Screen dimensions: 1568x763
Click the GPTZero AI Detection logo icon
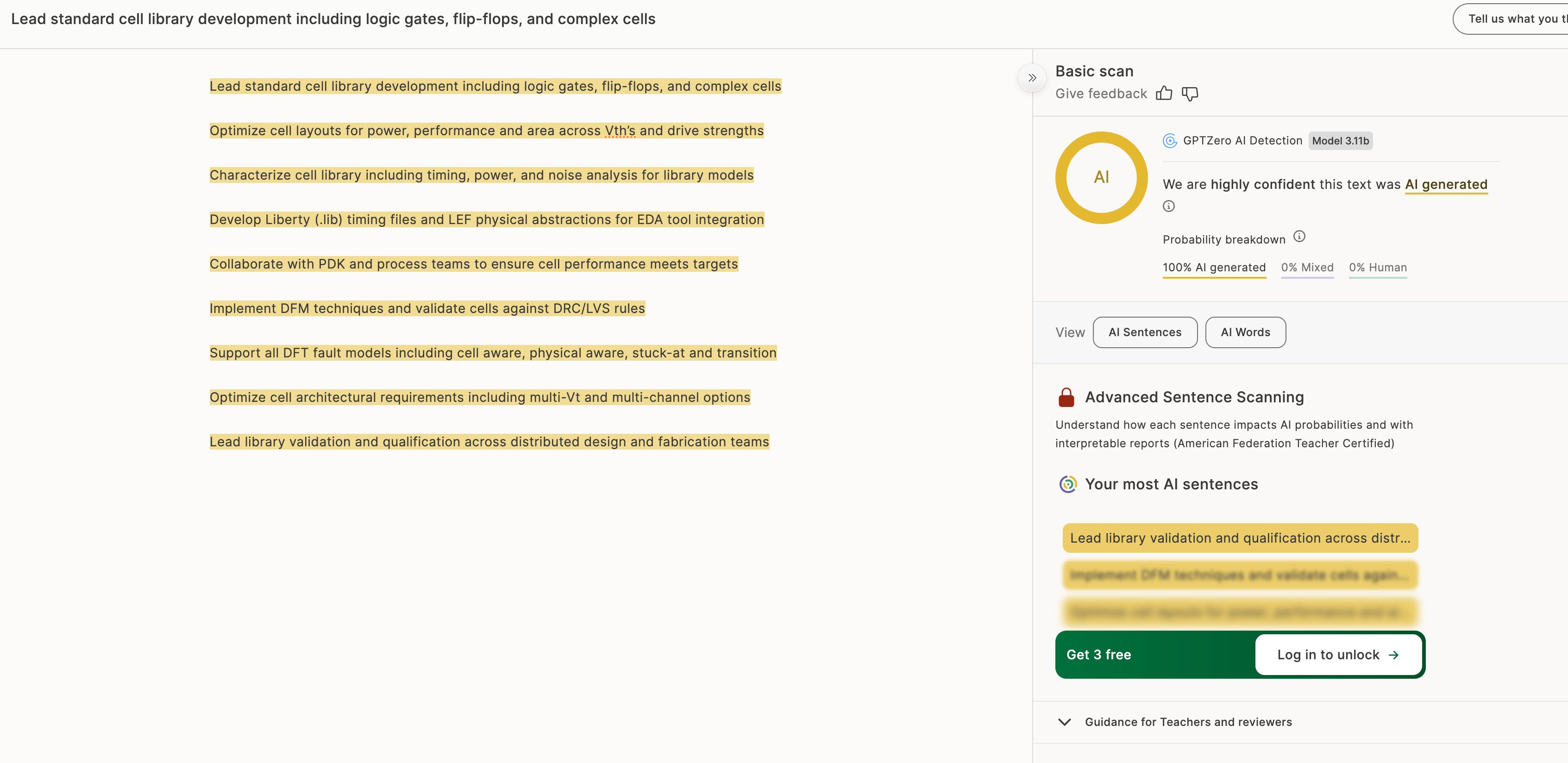point(1169,141)
